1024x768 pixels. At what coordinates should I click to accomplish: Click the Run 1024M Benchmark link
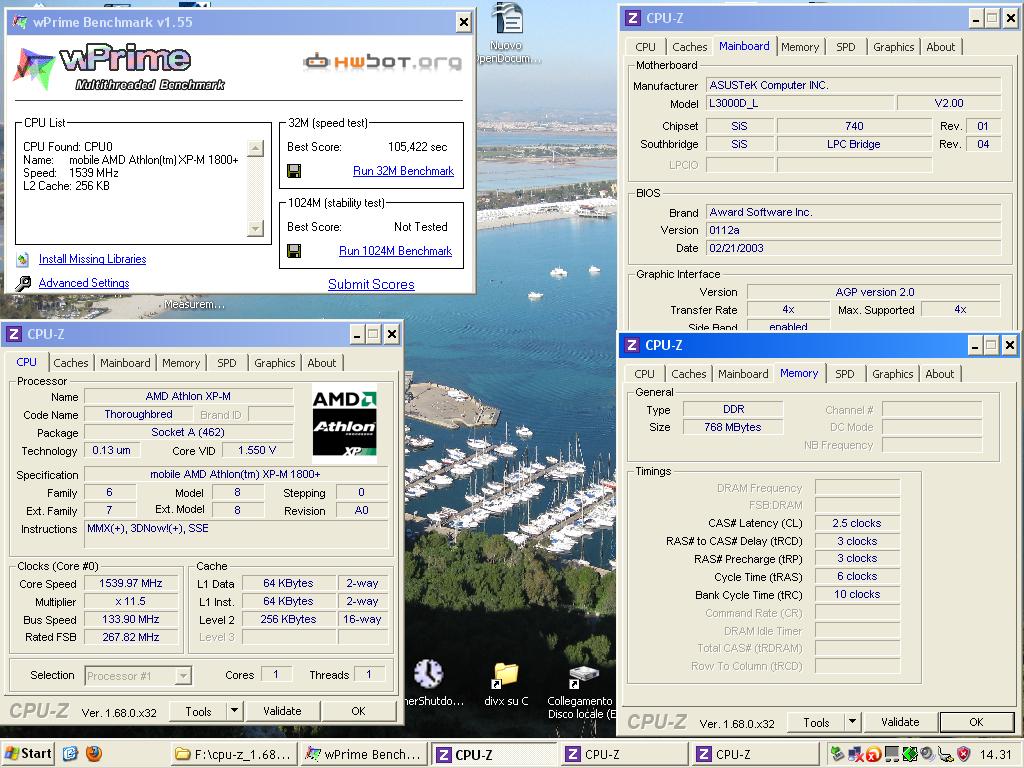(x=395, y=251)
